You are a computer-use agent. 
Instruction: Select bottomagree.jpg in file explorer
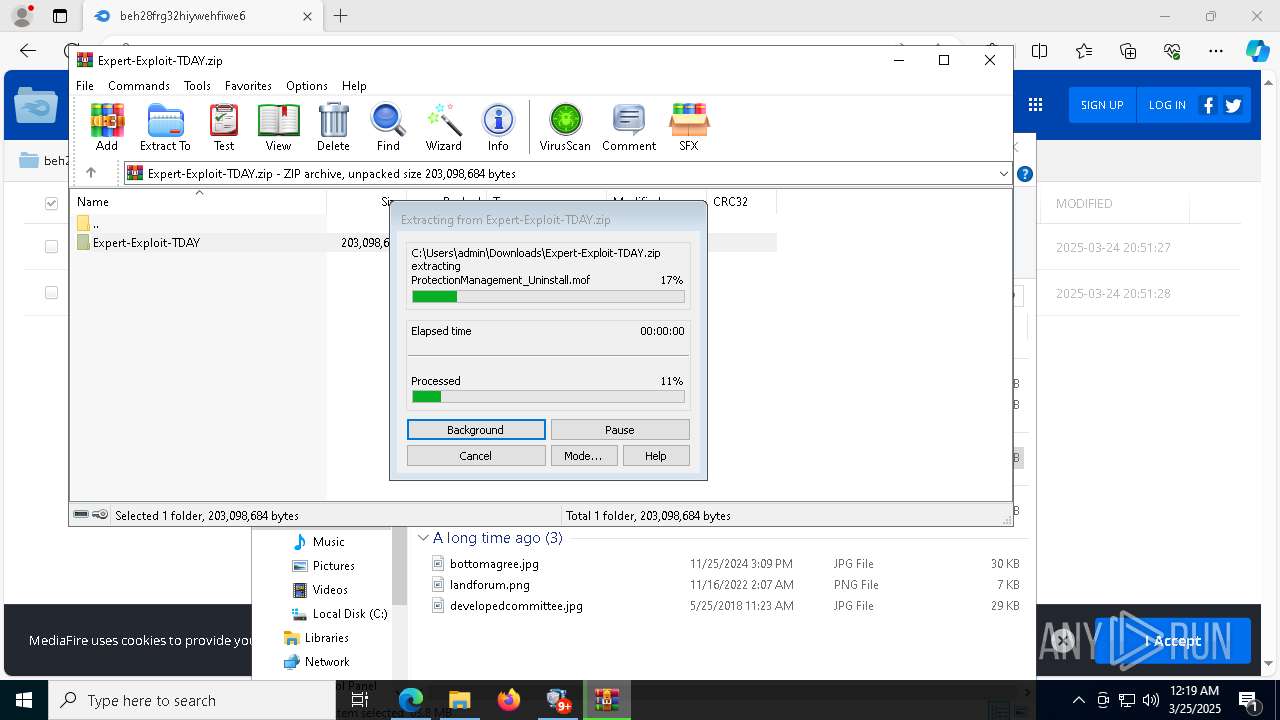(494, 564)
